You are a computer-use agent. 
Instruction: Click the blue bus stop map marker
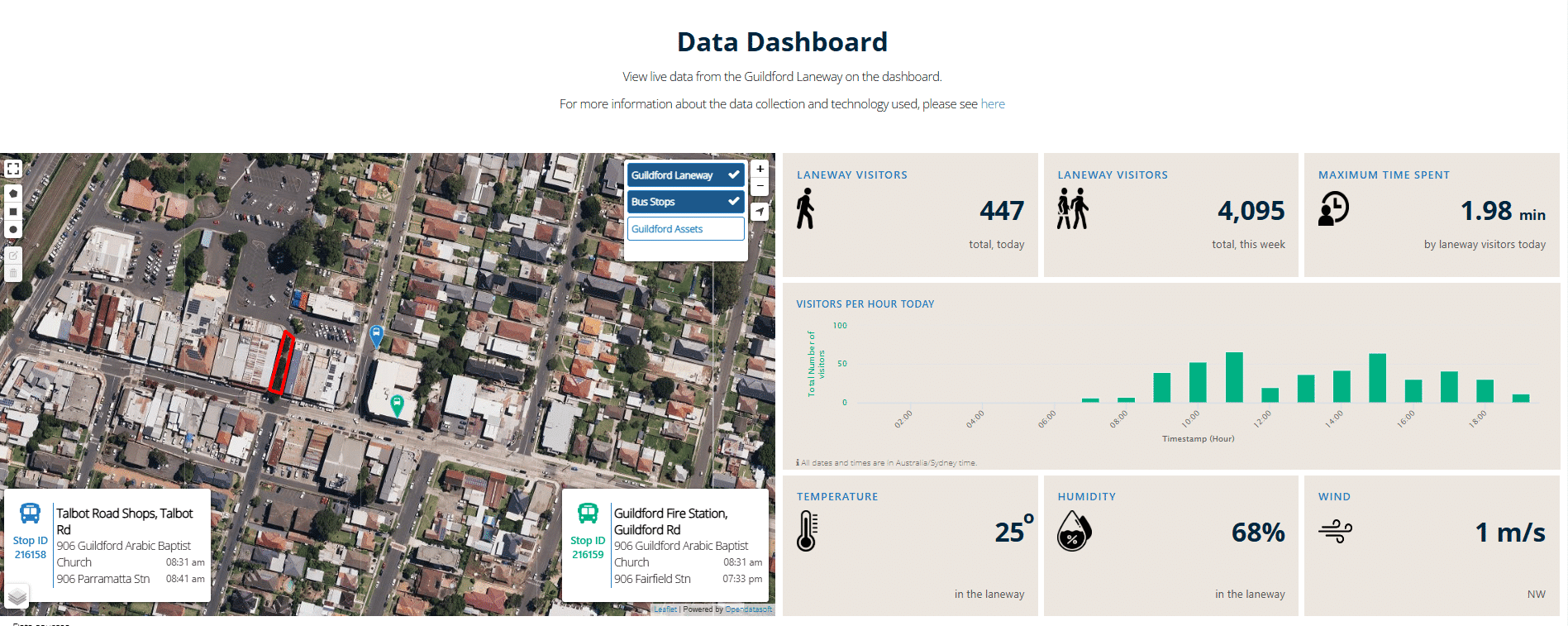tap(376, 336)
